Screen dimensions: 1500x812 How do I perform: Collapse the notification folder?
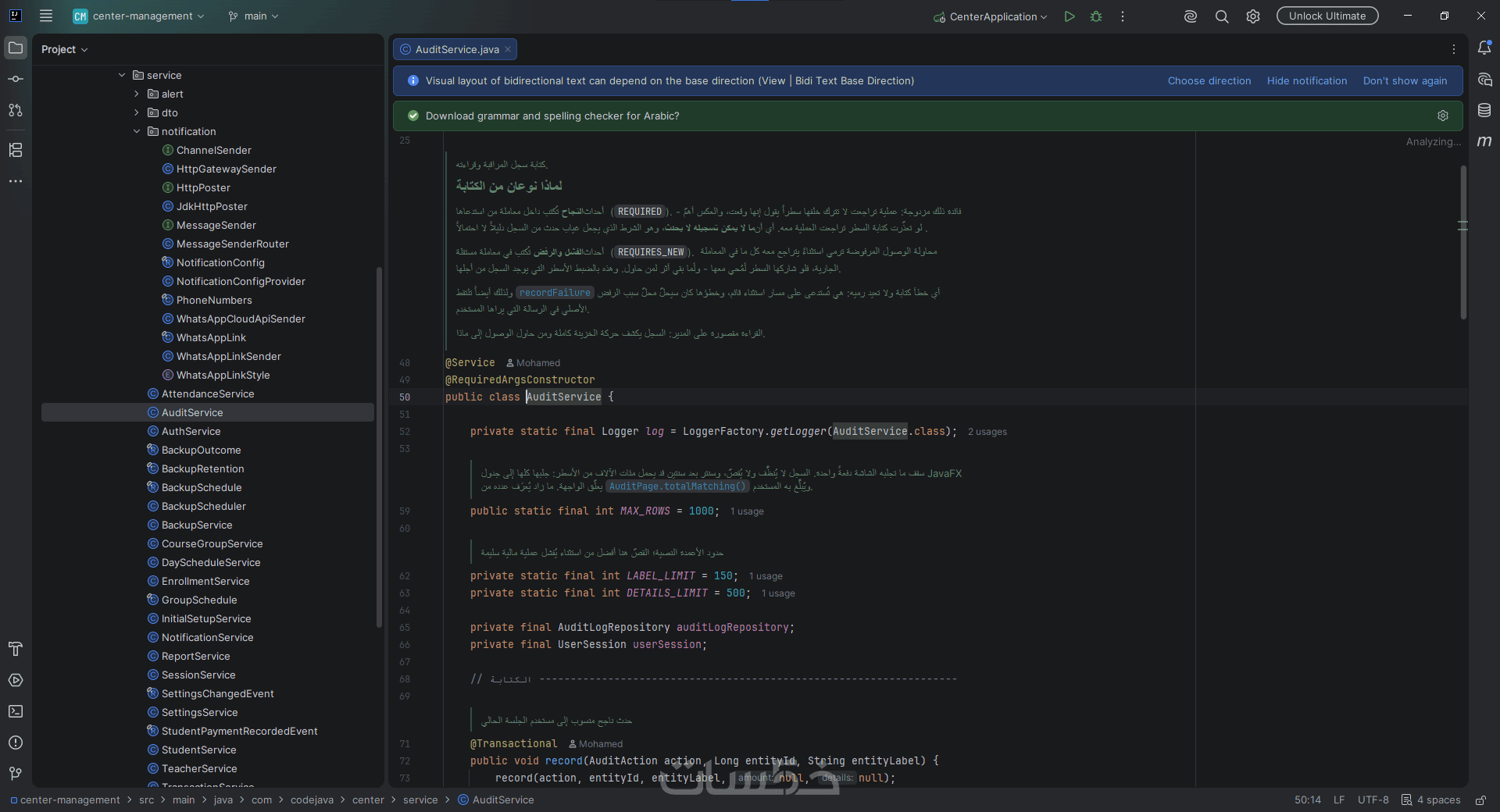[x=137, y=131]
